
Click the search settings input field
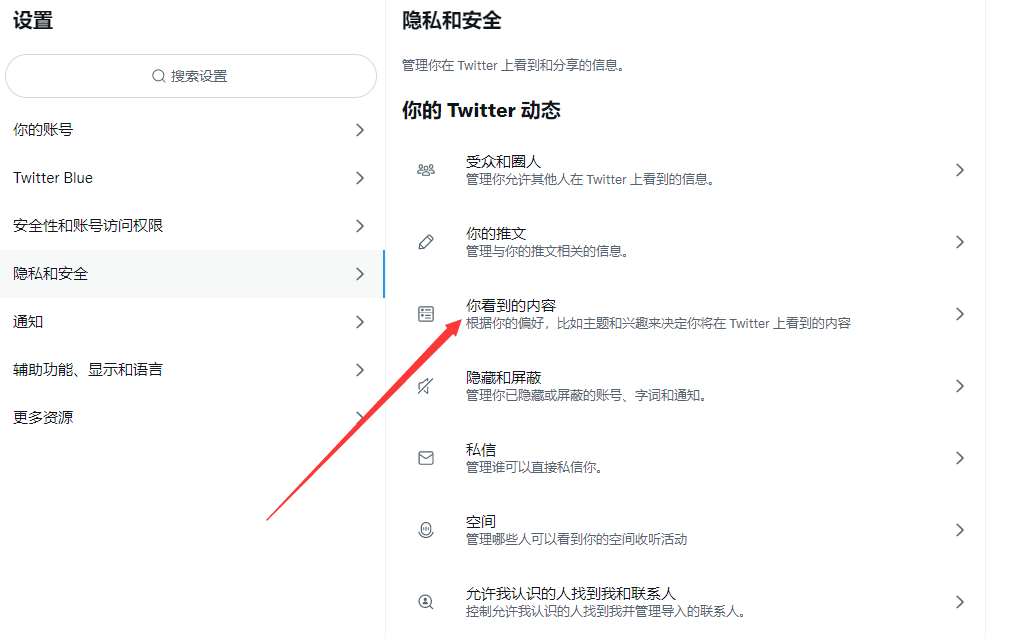coord(191,76)
